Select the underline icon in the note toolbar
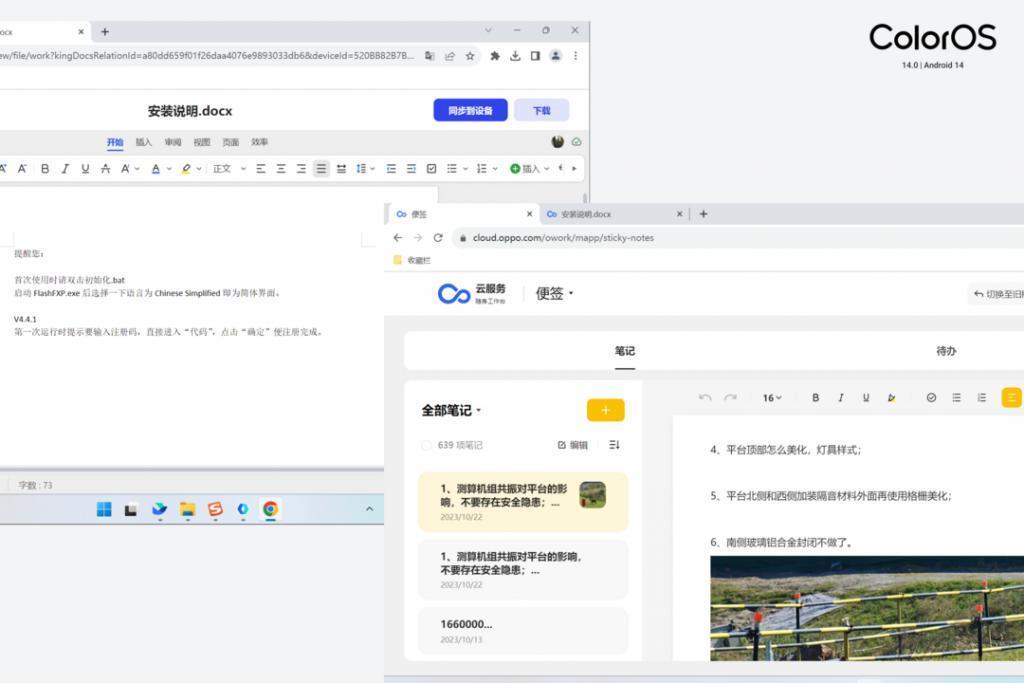The image size is (1024, 683). click(866, 397)
